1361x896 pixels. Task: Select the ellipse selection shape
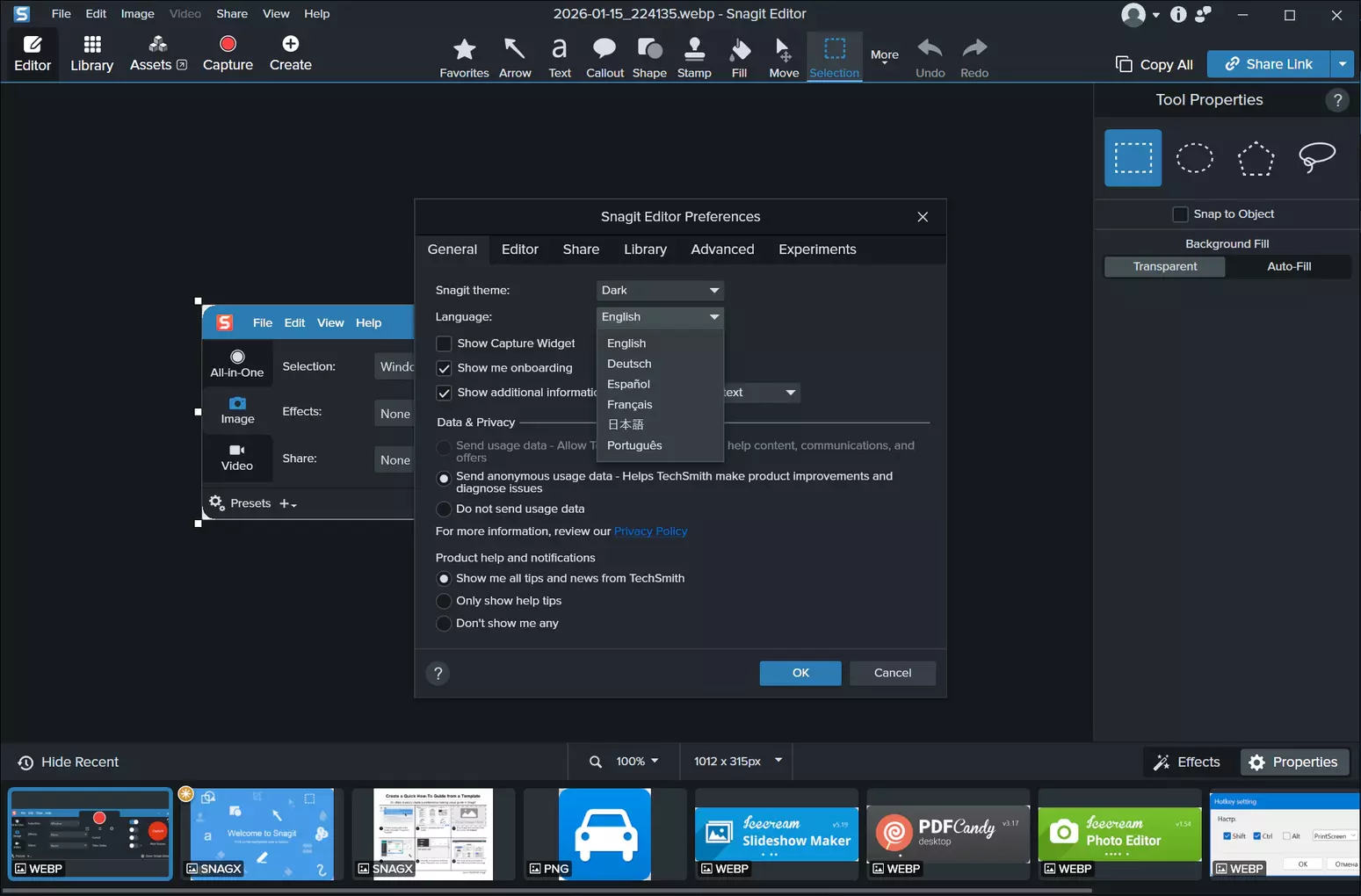tap(1194, 158)
